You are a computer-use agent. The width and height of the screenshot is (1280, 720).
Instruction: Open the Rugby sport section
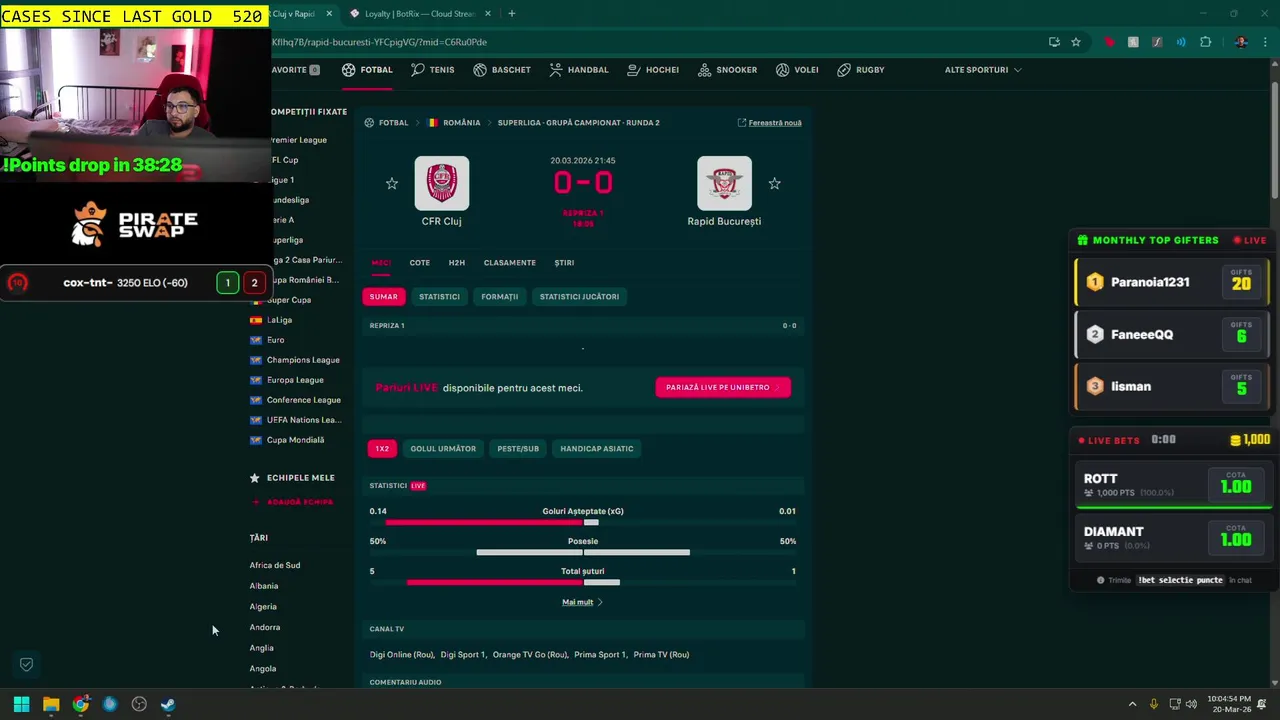pos(861,70)
